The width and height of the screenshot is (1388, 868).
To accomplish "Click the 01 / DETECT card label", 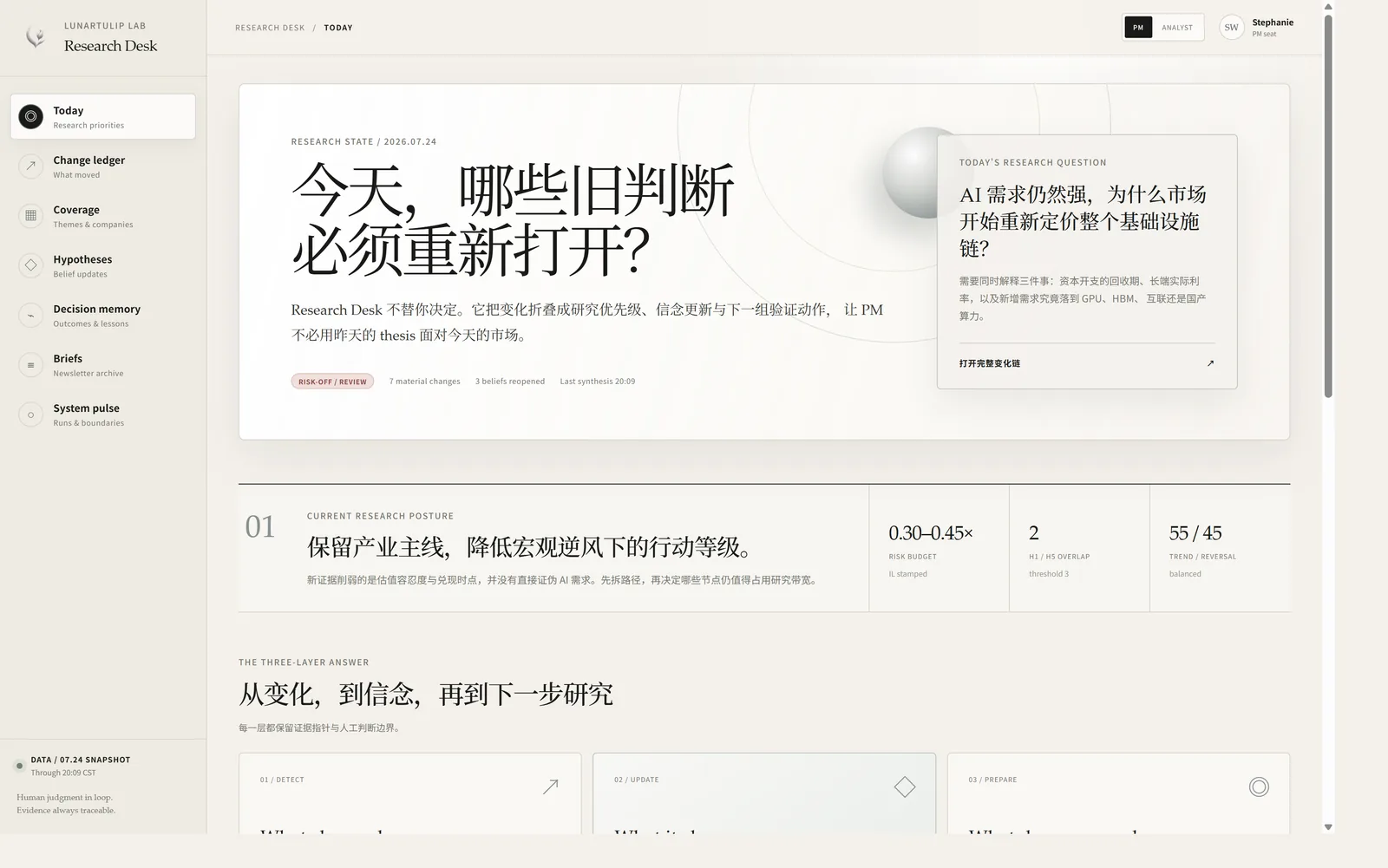I will click(282, 780).
